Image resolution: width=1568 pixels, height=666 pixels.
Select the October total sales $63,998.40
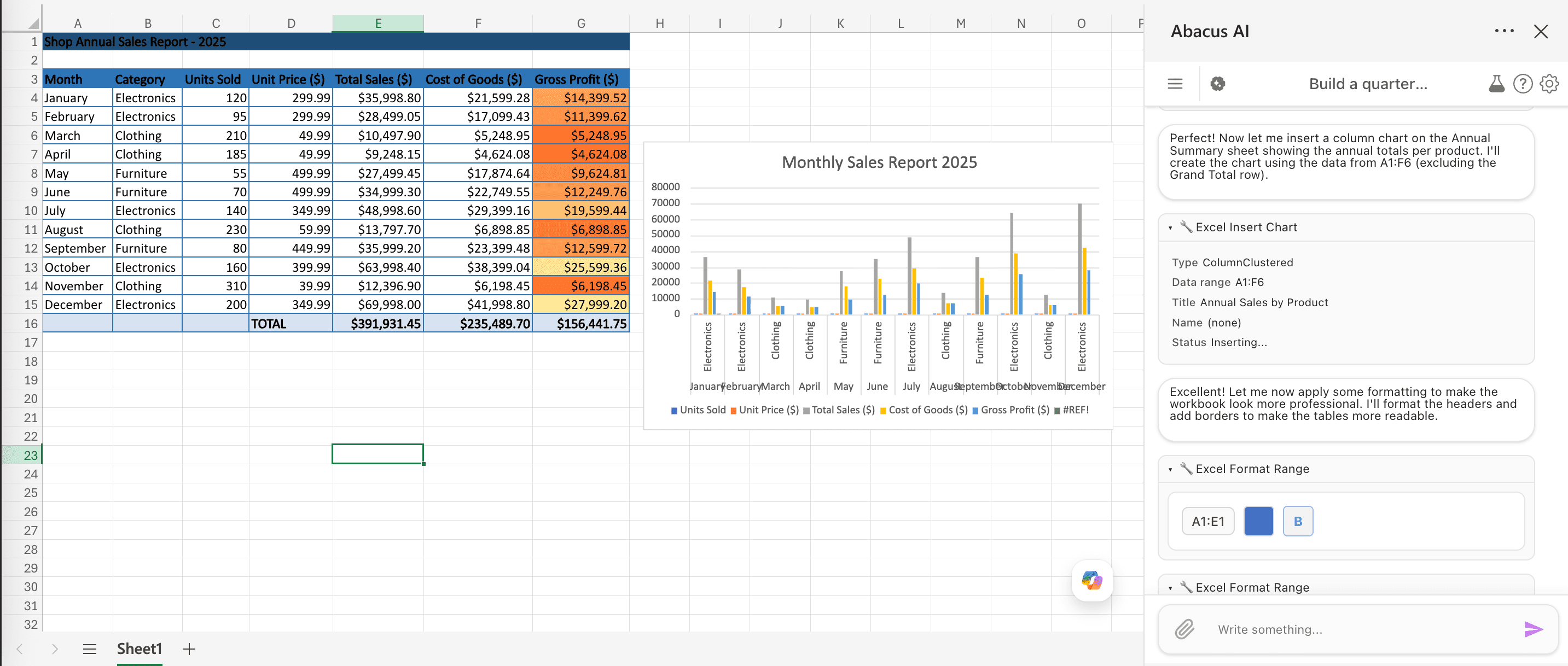378,267
